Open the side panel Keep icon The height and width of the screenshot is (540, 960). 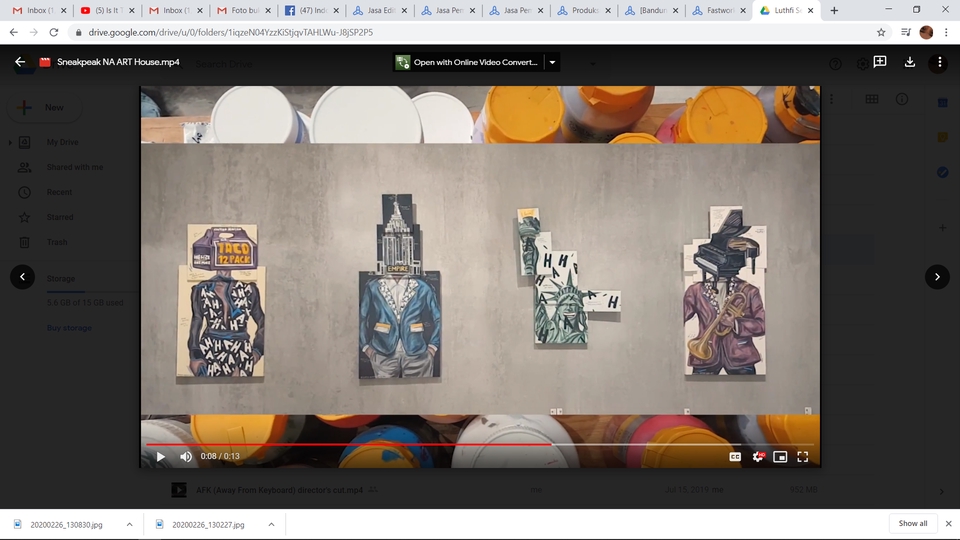tap(943, 138)
